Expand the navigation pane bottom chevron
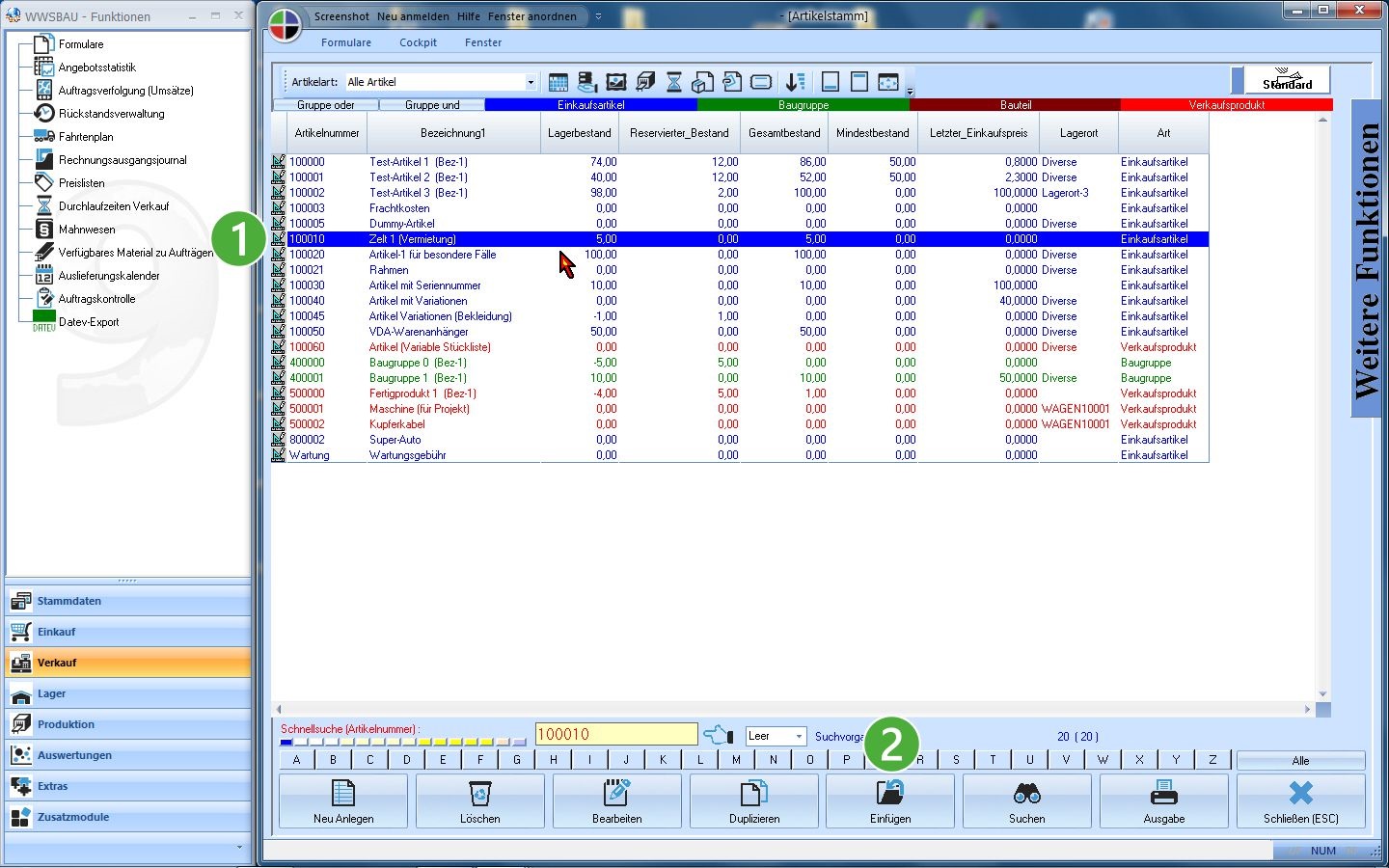The height and width of the screenshot is (868, 1389). tap(239, 847)
